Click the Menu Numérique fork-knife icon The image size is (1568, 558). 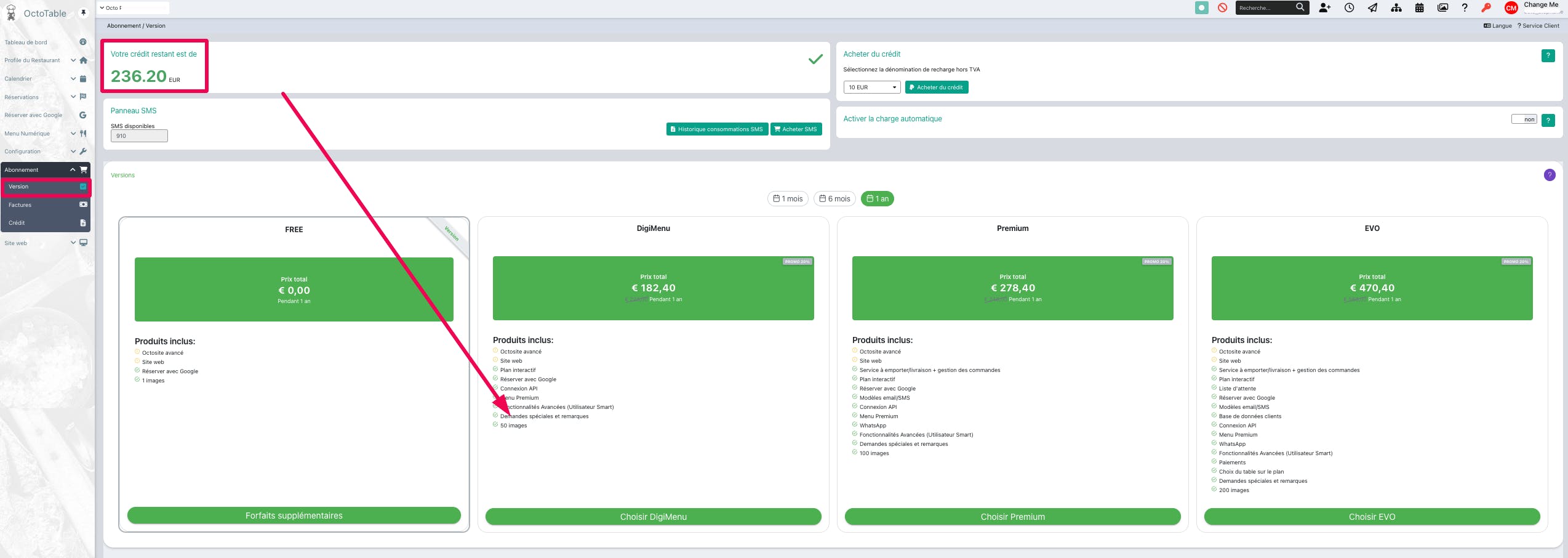pos(83,133)
